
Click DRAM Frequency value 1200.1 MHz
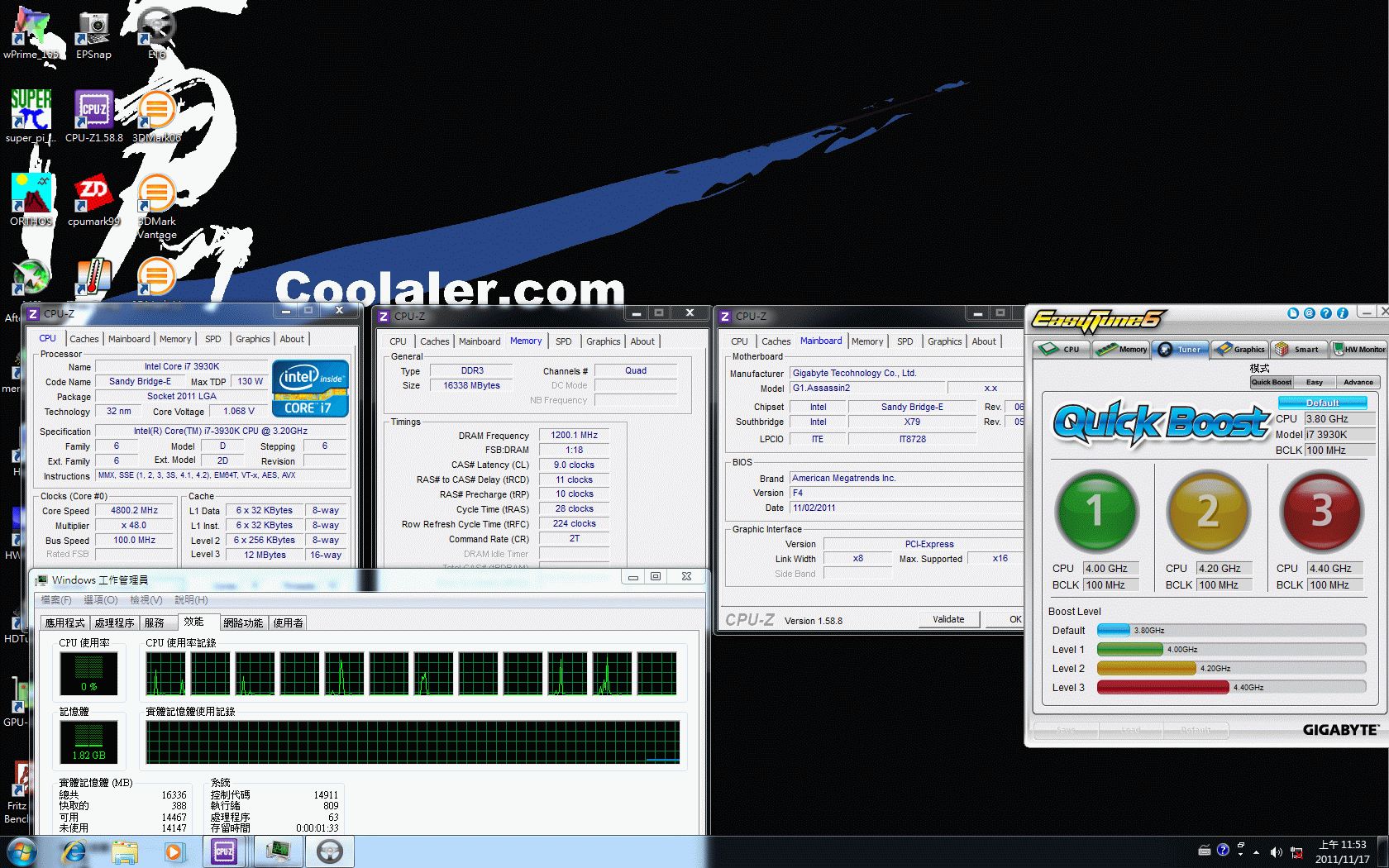(x=575, y=435)
